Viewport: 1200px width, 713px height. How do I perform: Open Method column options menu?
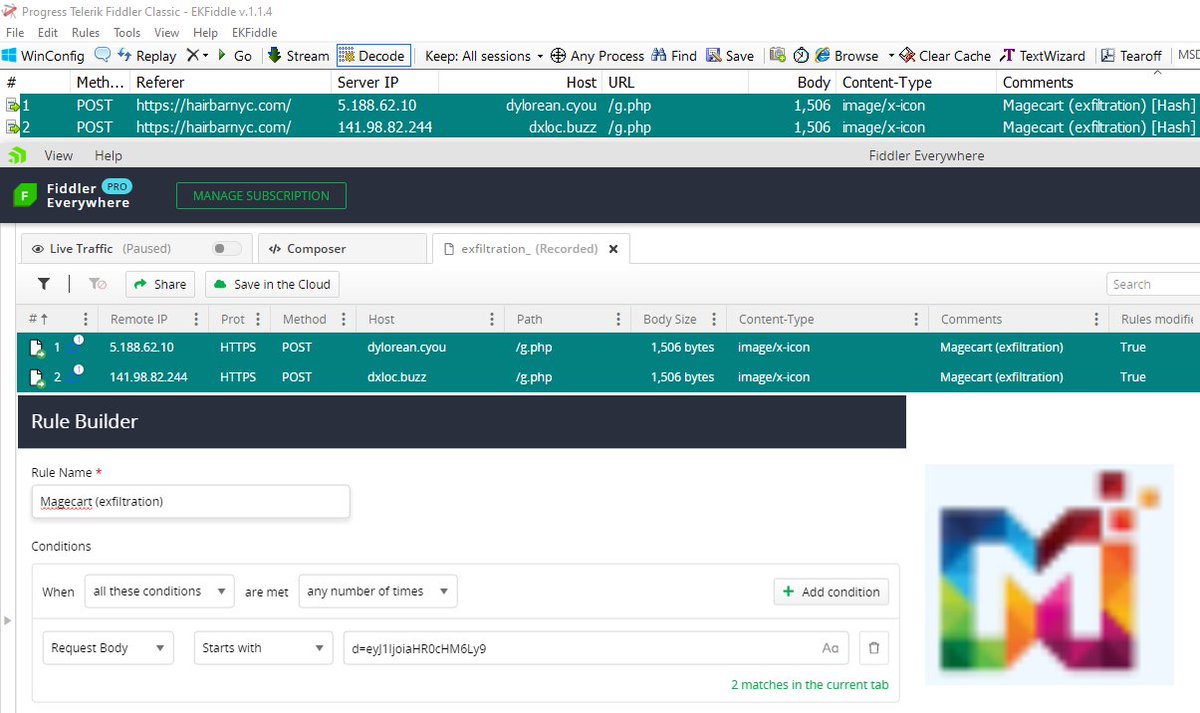coord(342,319)
